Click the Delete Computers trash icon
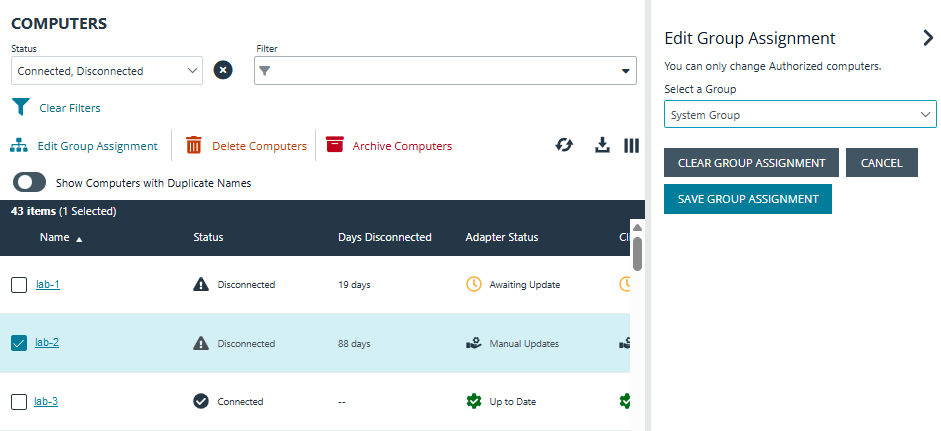 point(194,145)
